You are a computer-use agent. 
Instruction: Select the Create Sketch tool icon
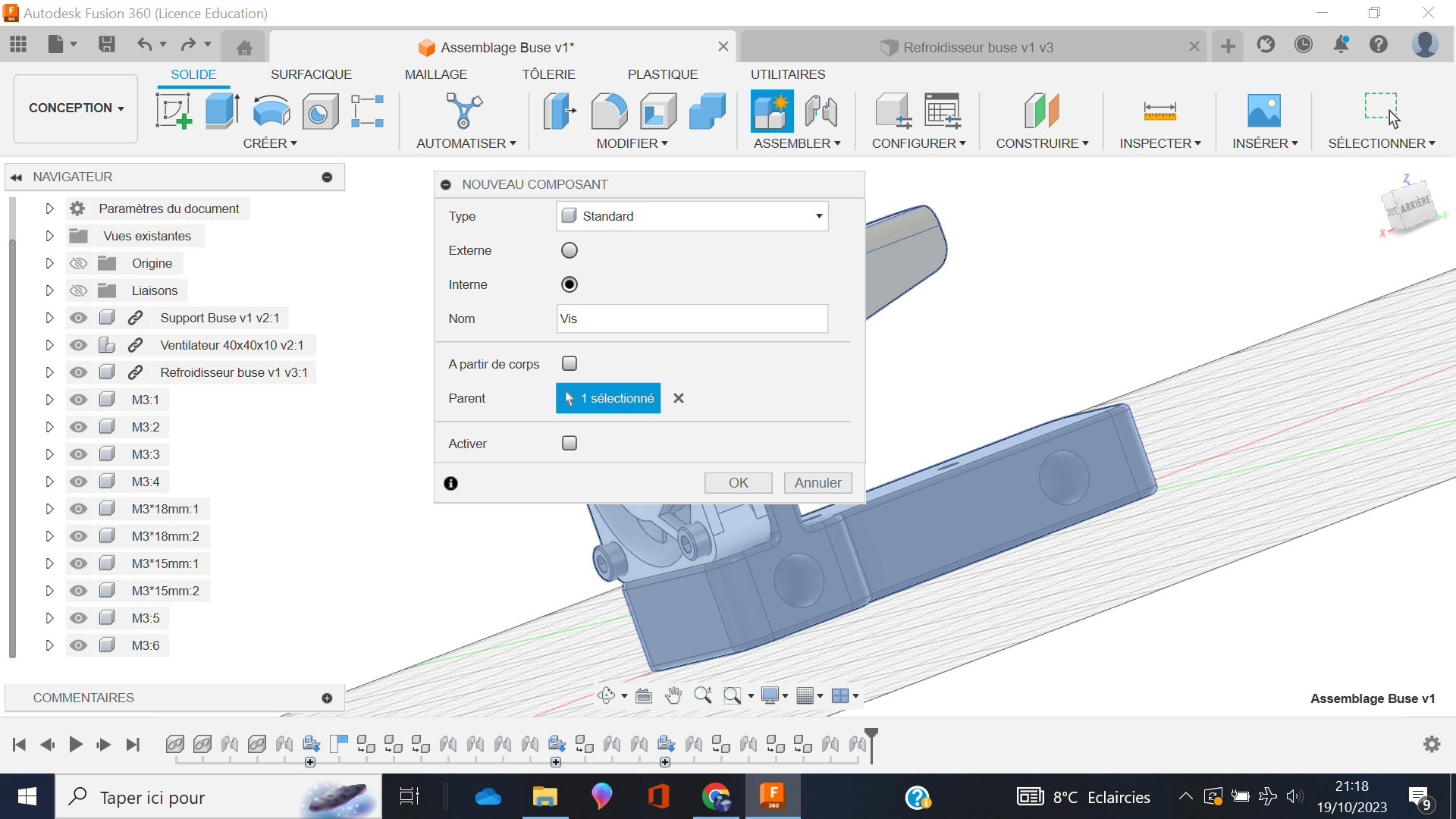174,111
